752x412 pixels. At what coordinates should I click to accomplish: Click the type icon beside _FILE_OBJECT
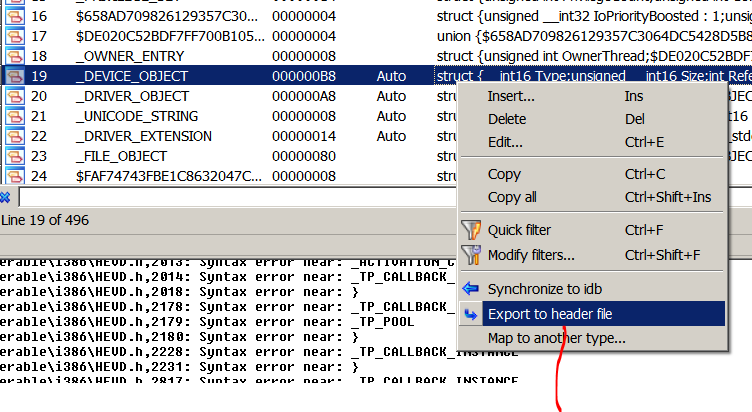pyautogui.click(x=14, y=156)
